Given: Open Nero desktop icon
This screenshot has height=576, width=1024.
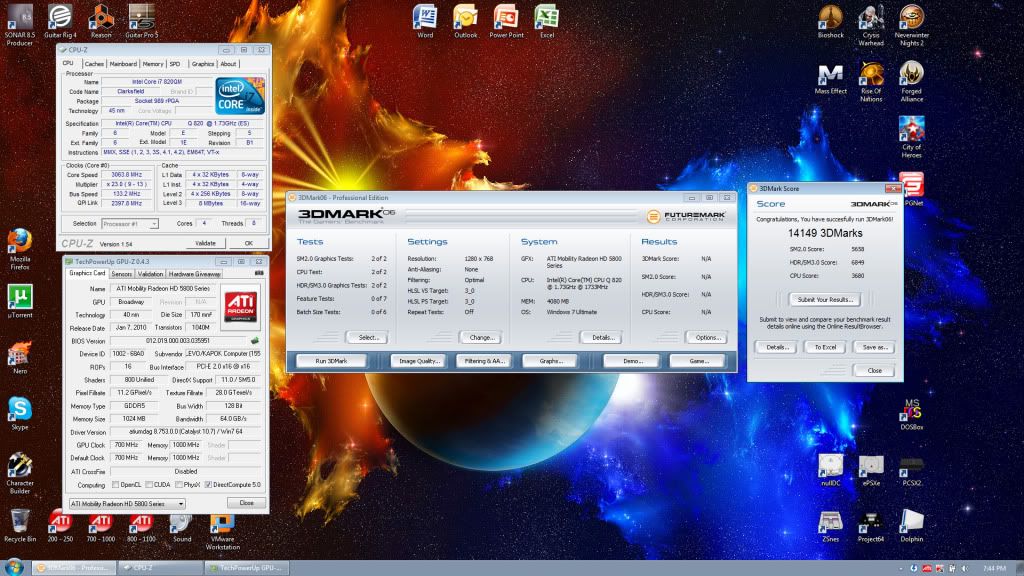Looking at the screenshot, I should (x=20, y=357).
